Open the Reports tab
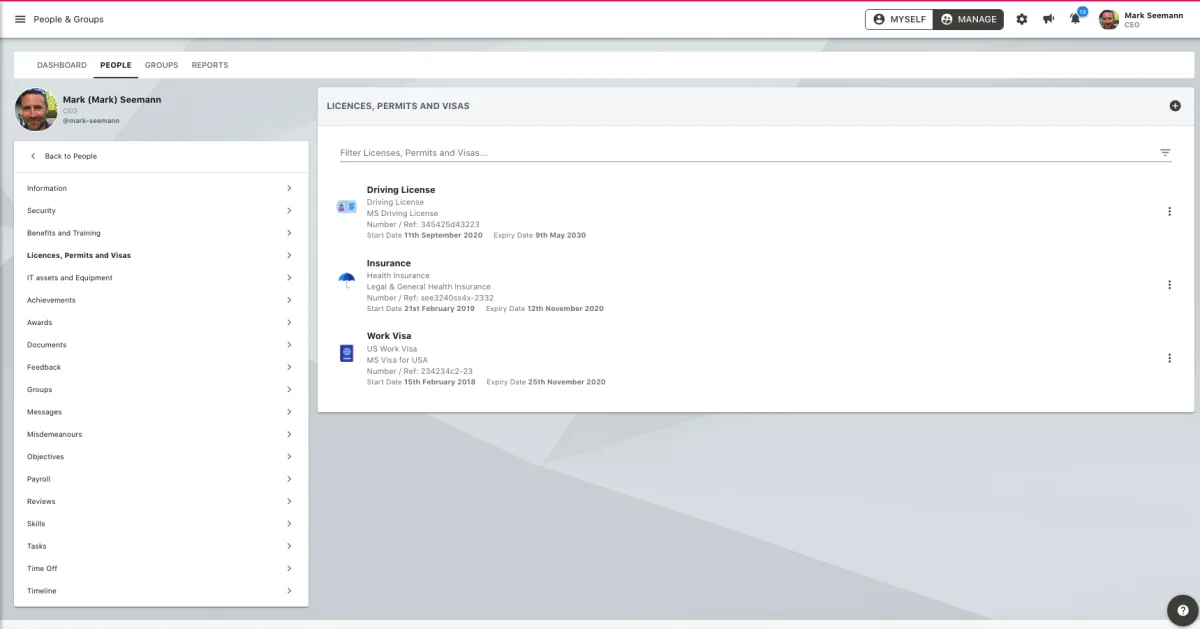Image resolution: width=1200 pixels, height=629 pixels. 210,65
